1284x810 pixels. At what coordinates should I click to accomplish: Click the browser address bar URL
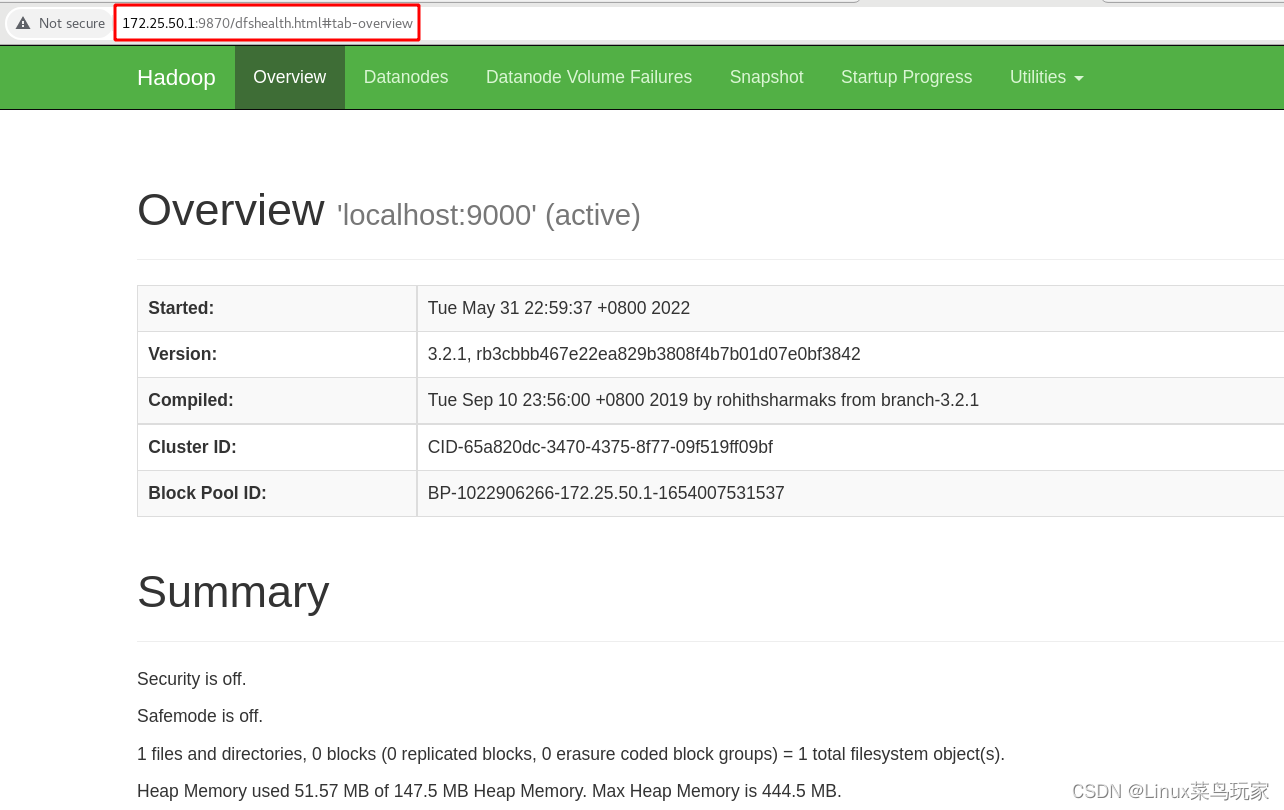267,23
